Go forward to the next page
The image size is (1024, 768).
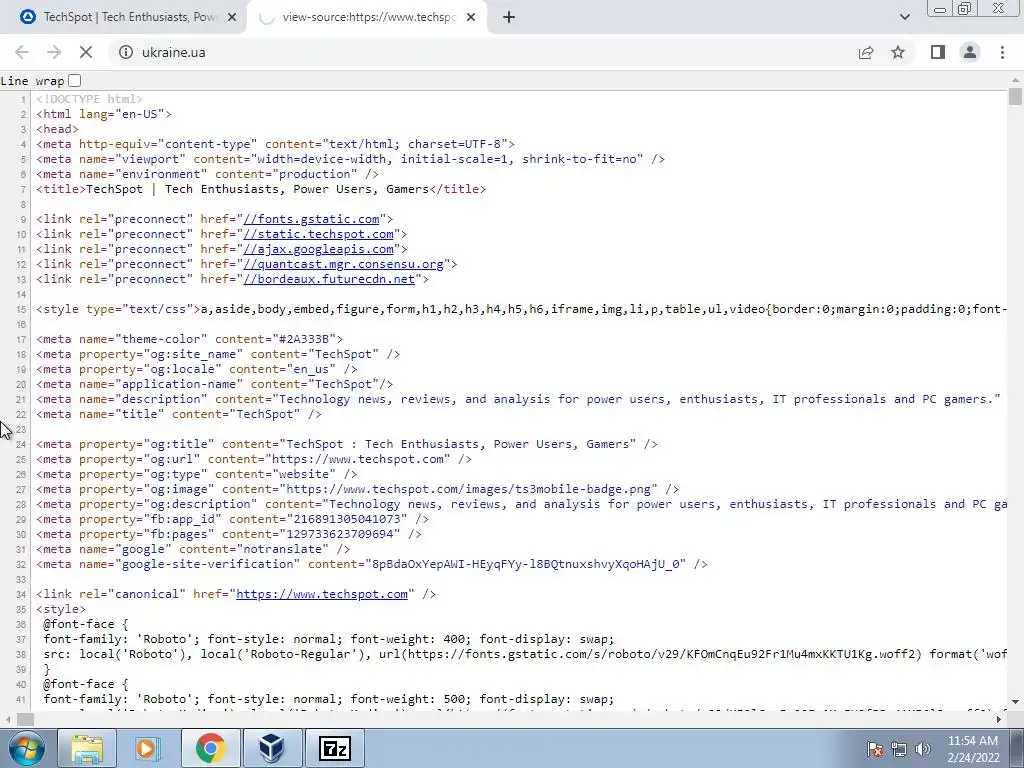click(x=54, y=52)
